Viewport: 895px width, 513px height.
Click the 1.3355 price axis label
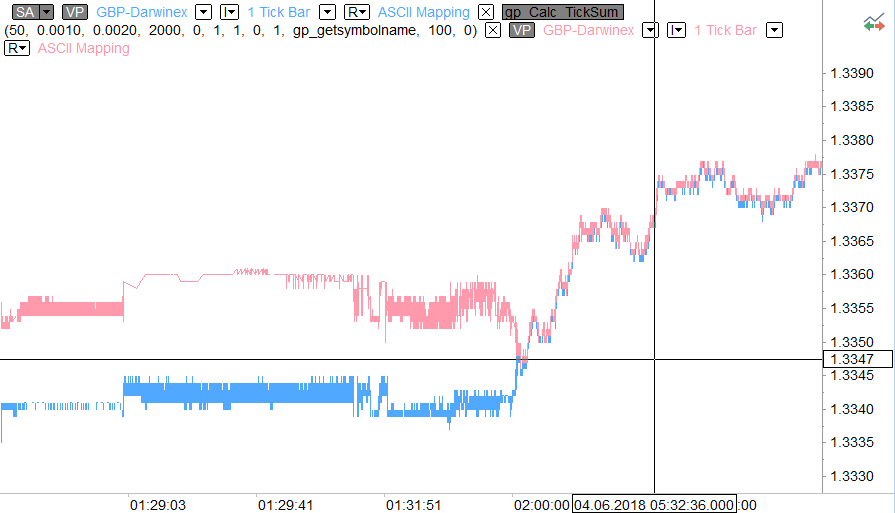852,308
